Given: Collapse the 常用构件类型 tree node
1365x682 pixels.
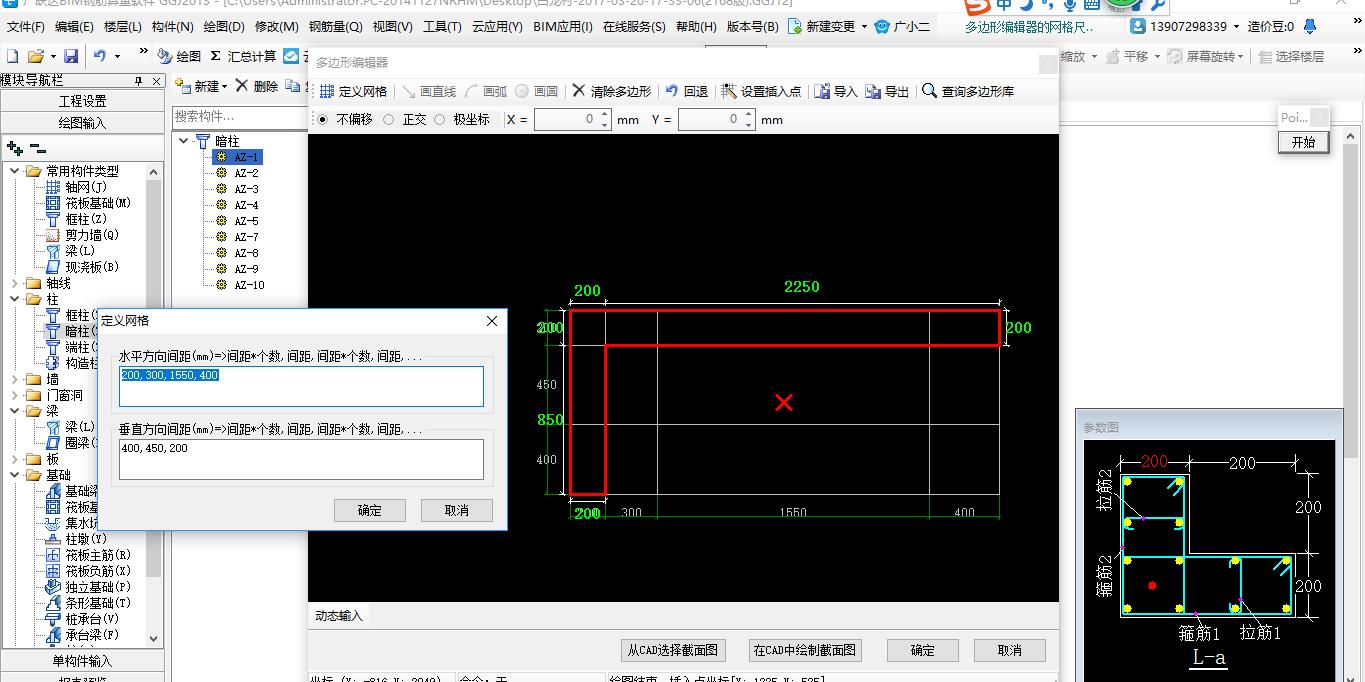Looking at the screenshot, I should [x=15, y=171].
